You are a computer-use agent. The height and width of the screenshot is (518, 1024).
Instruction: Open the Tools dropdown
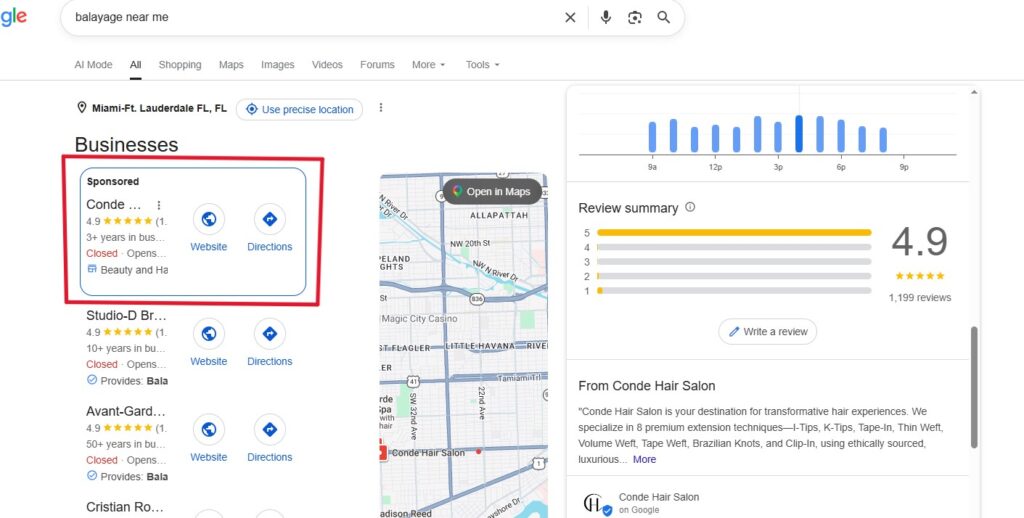pyautogui.click(x=483, y=65)
